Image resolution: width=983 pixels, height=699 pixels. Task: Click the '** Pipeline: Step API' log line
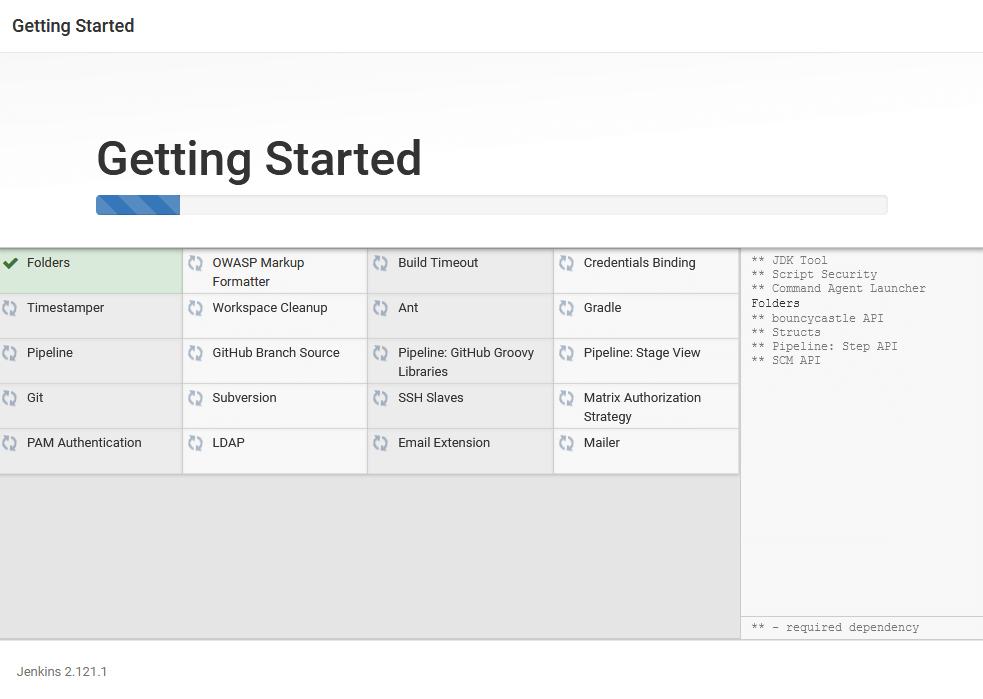[x=824, y=346]
